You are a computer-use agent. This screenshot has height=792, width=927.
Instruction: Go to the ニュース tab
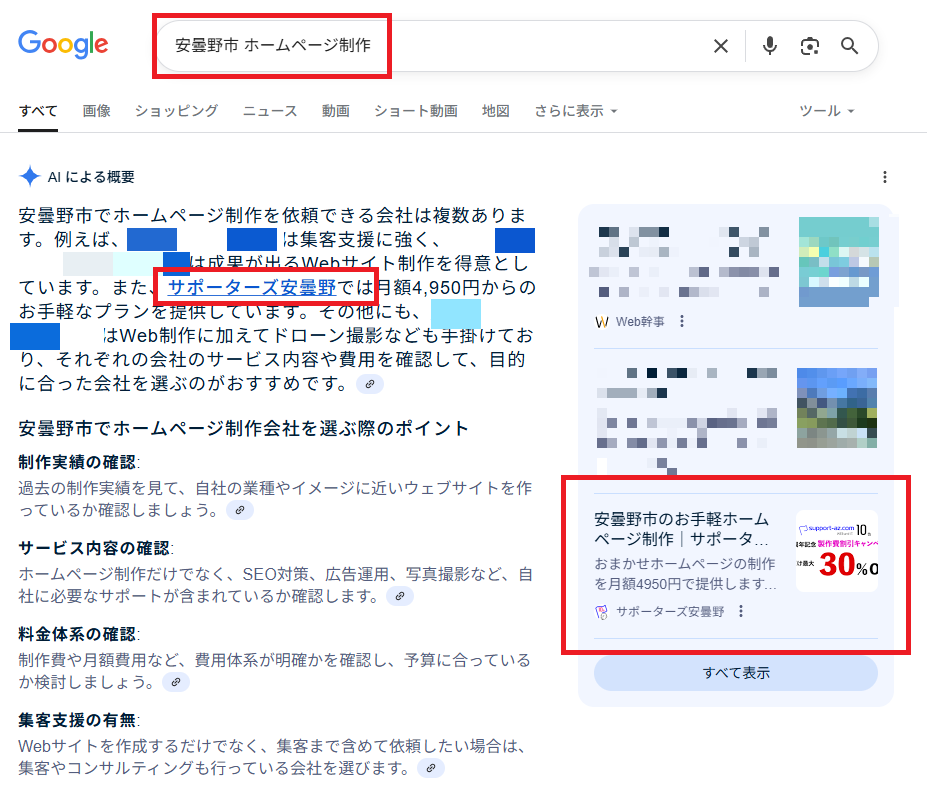point(270,111)
